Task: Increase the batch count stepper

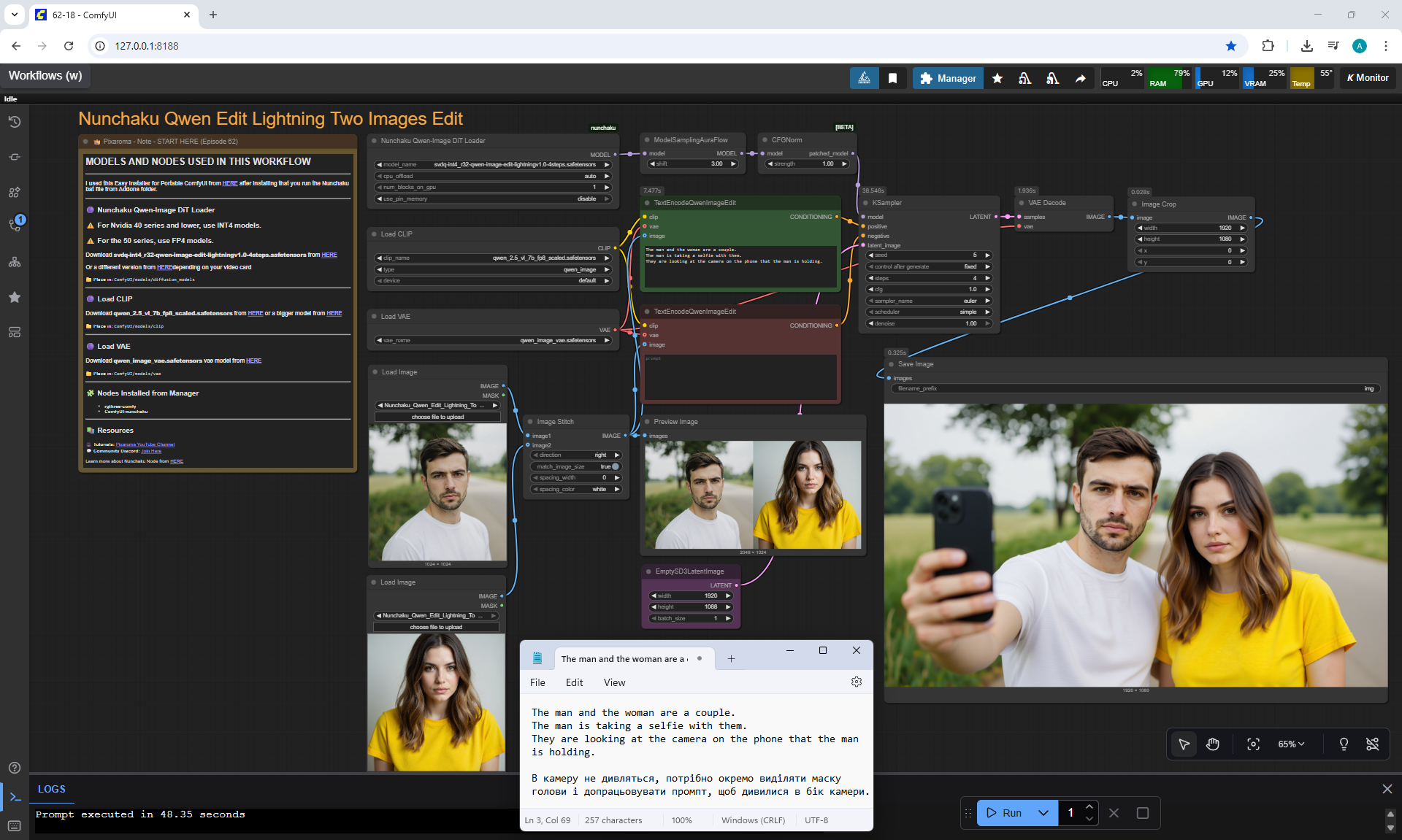Action: [x=1089, y=806]
